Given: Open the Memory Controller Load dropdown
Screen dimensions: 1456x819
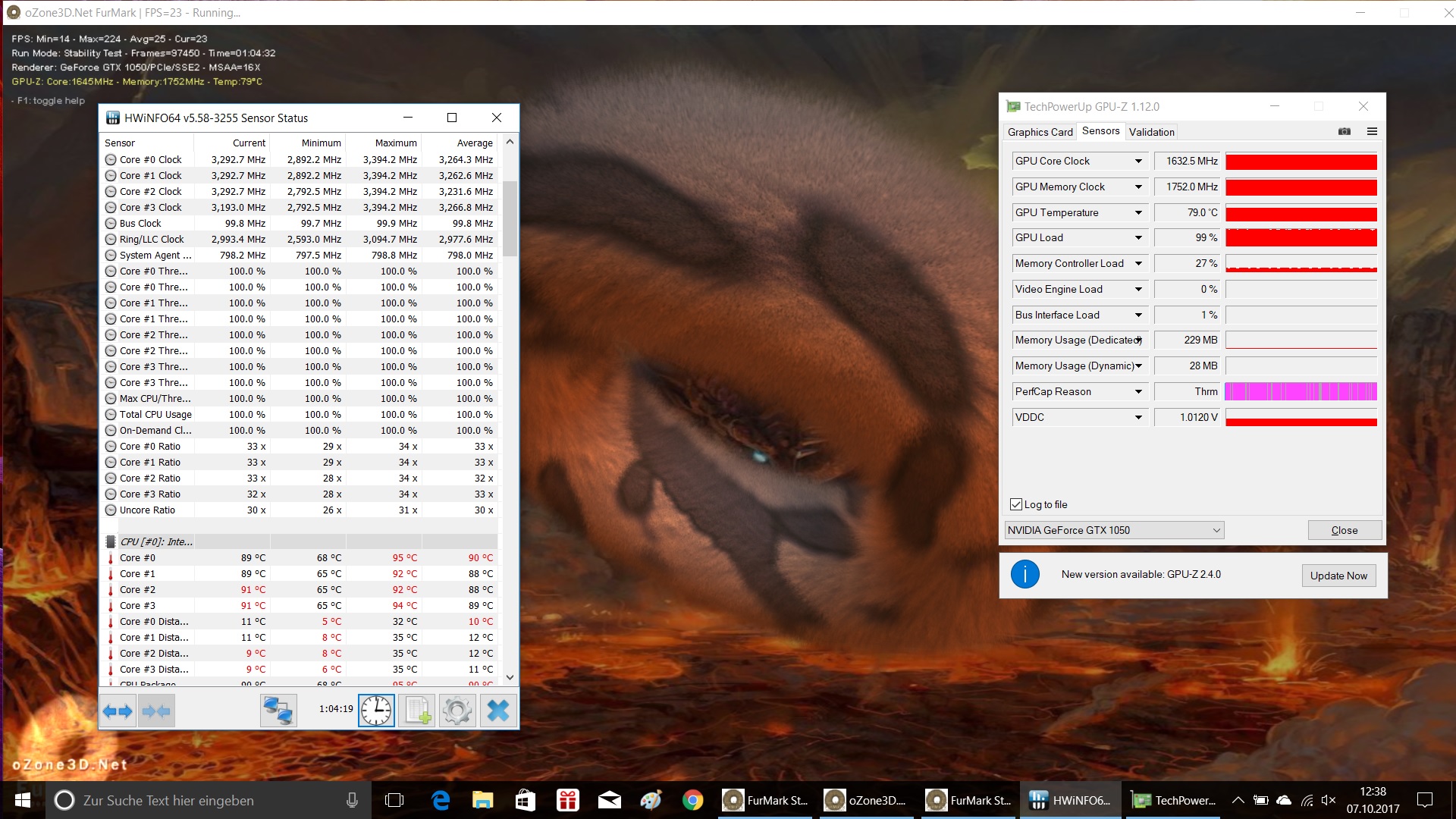Looking at the screenshot, I should [x=1138, y=263].
